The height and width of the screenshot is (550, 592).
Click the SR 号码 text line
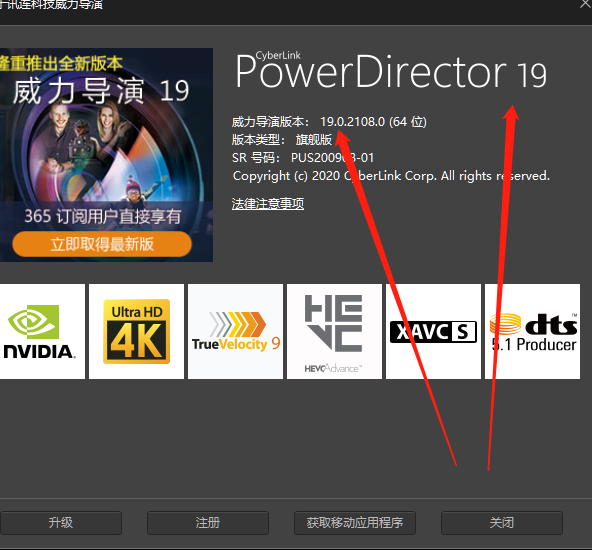[x=303, y=157]
